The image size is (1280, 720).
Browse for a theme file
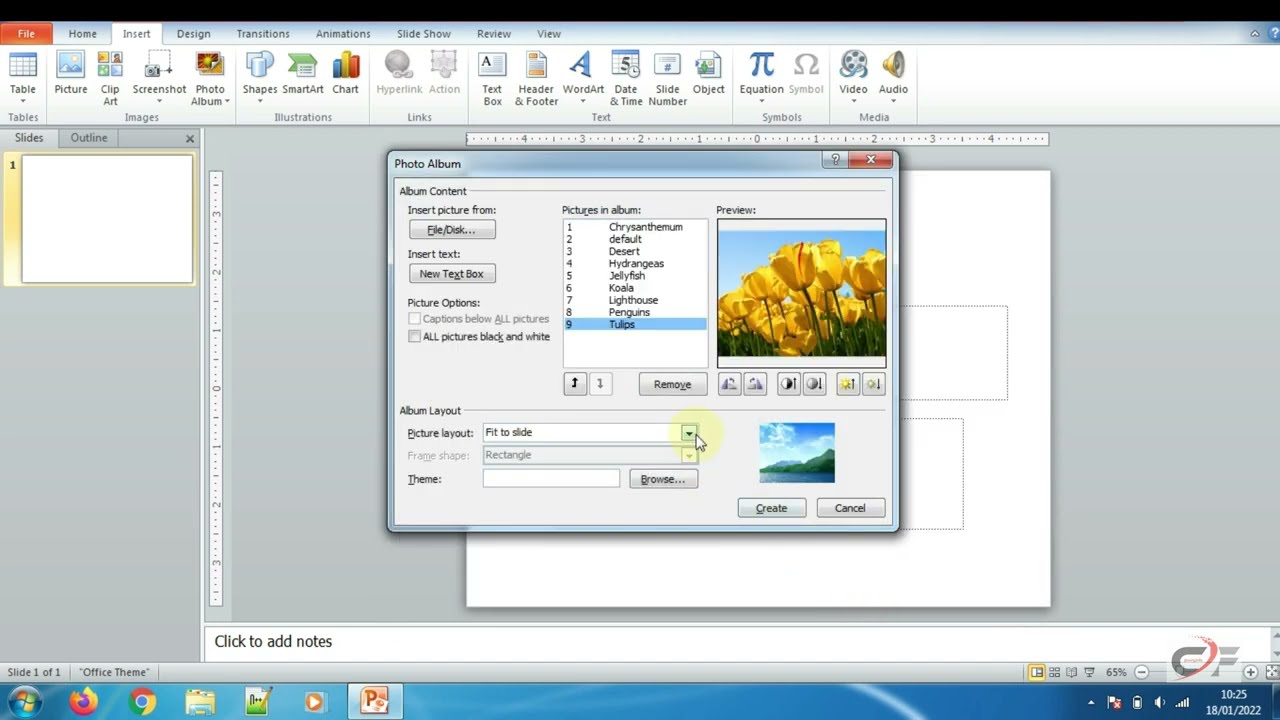coord(663,479)
